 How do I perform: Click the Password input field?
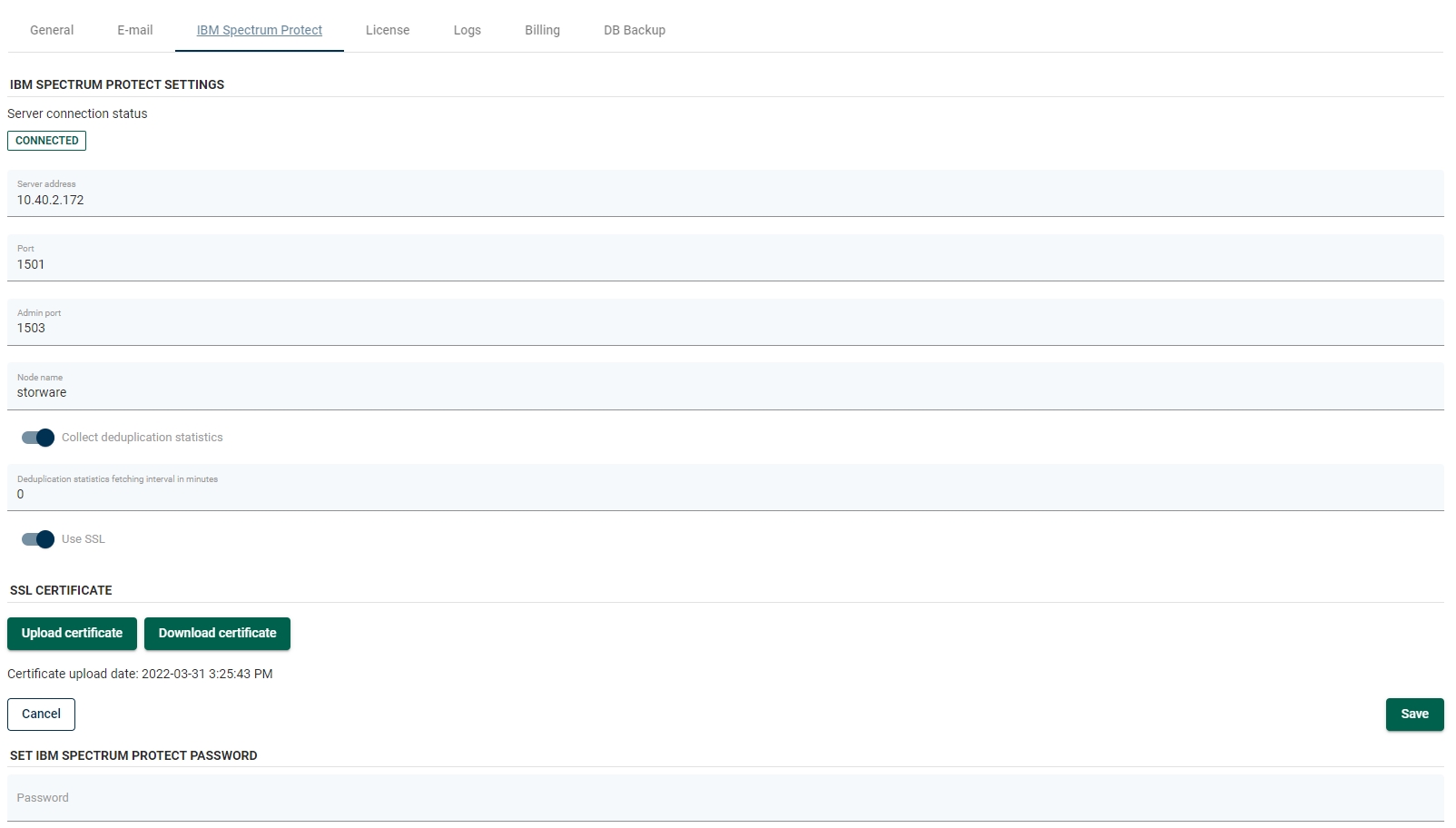724,798
